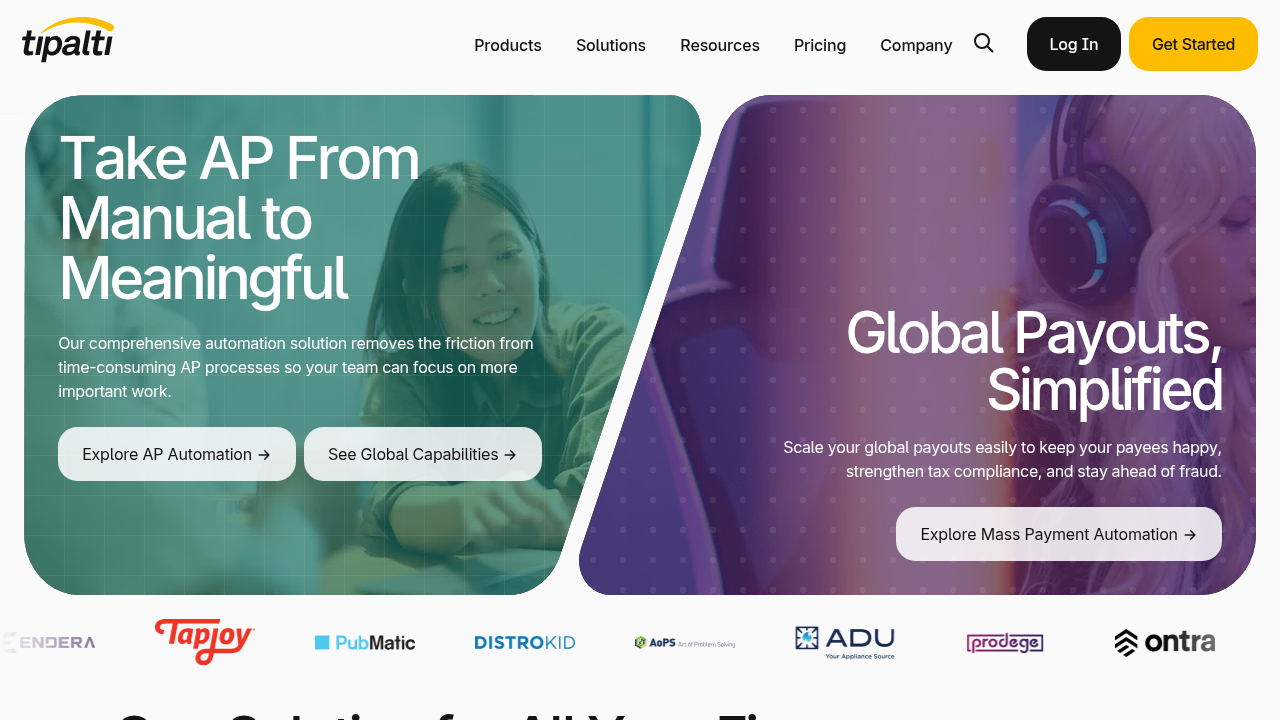Open the search magnifier icon
Screen dimensions: 1280x720
click(984, 43)
